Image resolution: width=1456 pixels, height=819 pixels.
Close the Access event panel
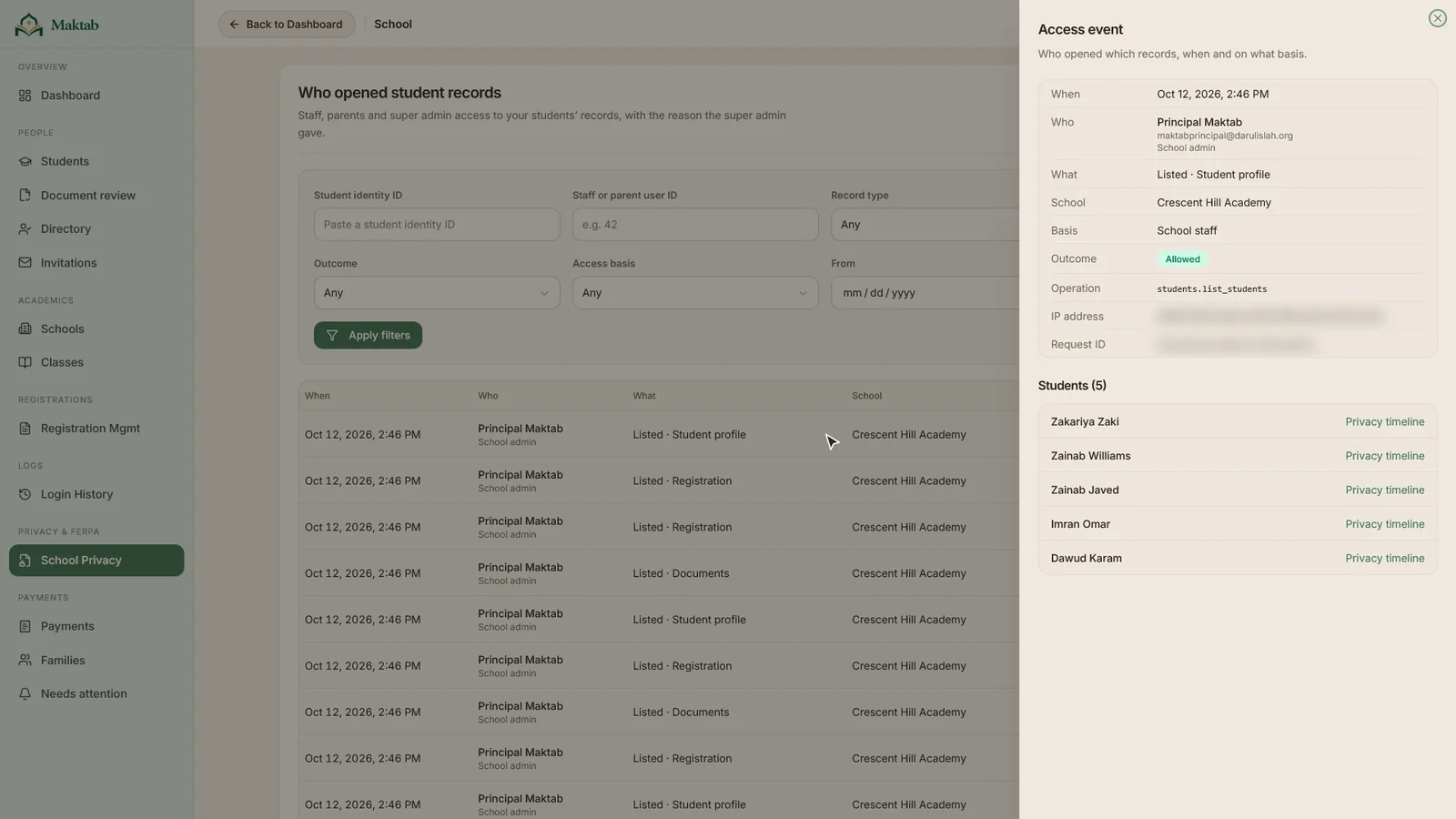pyautogui.click(x=1437, y=18)
